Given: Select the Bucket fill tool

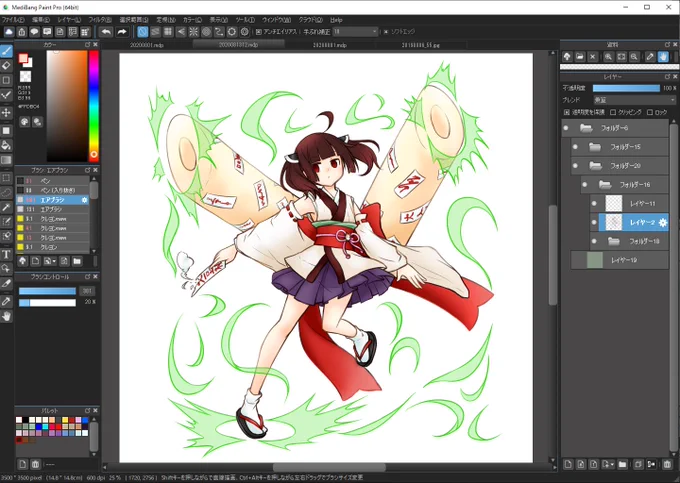Looking at the screenshot, I should (6, 145).
